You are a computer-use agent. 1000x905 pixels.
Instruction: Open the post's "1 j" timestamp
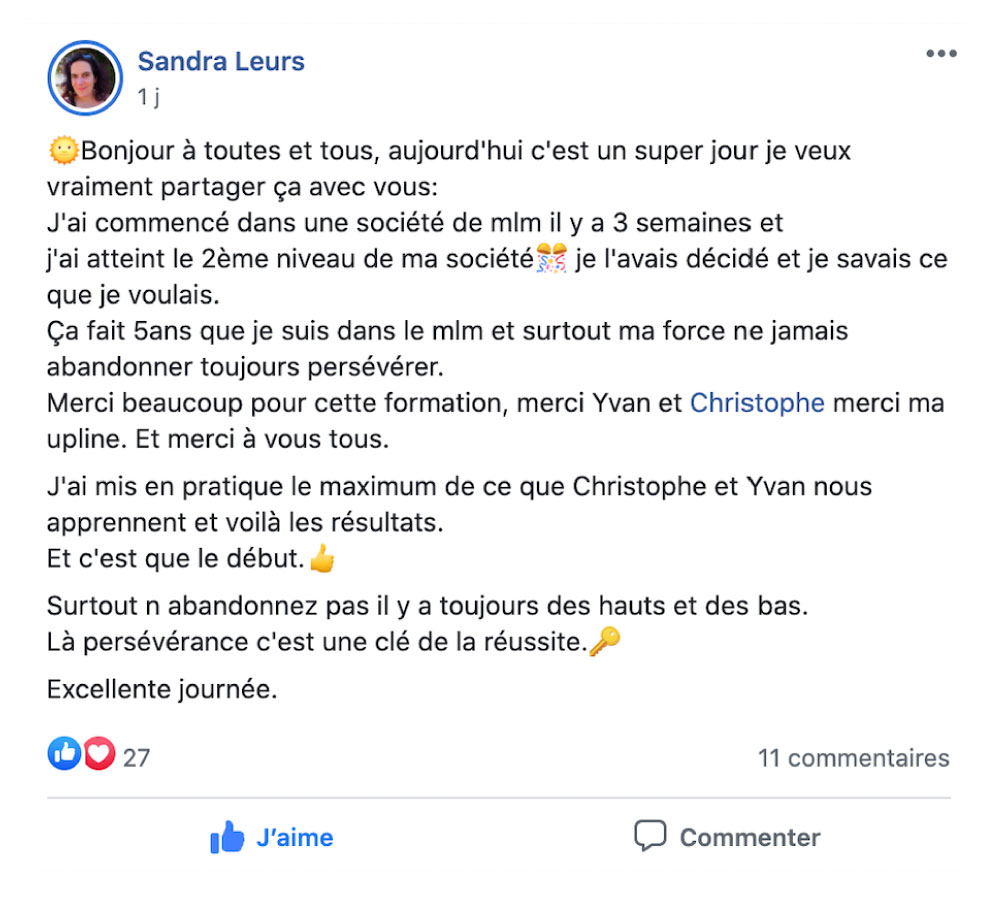[149, 97]
